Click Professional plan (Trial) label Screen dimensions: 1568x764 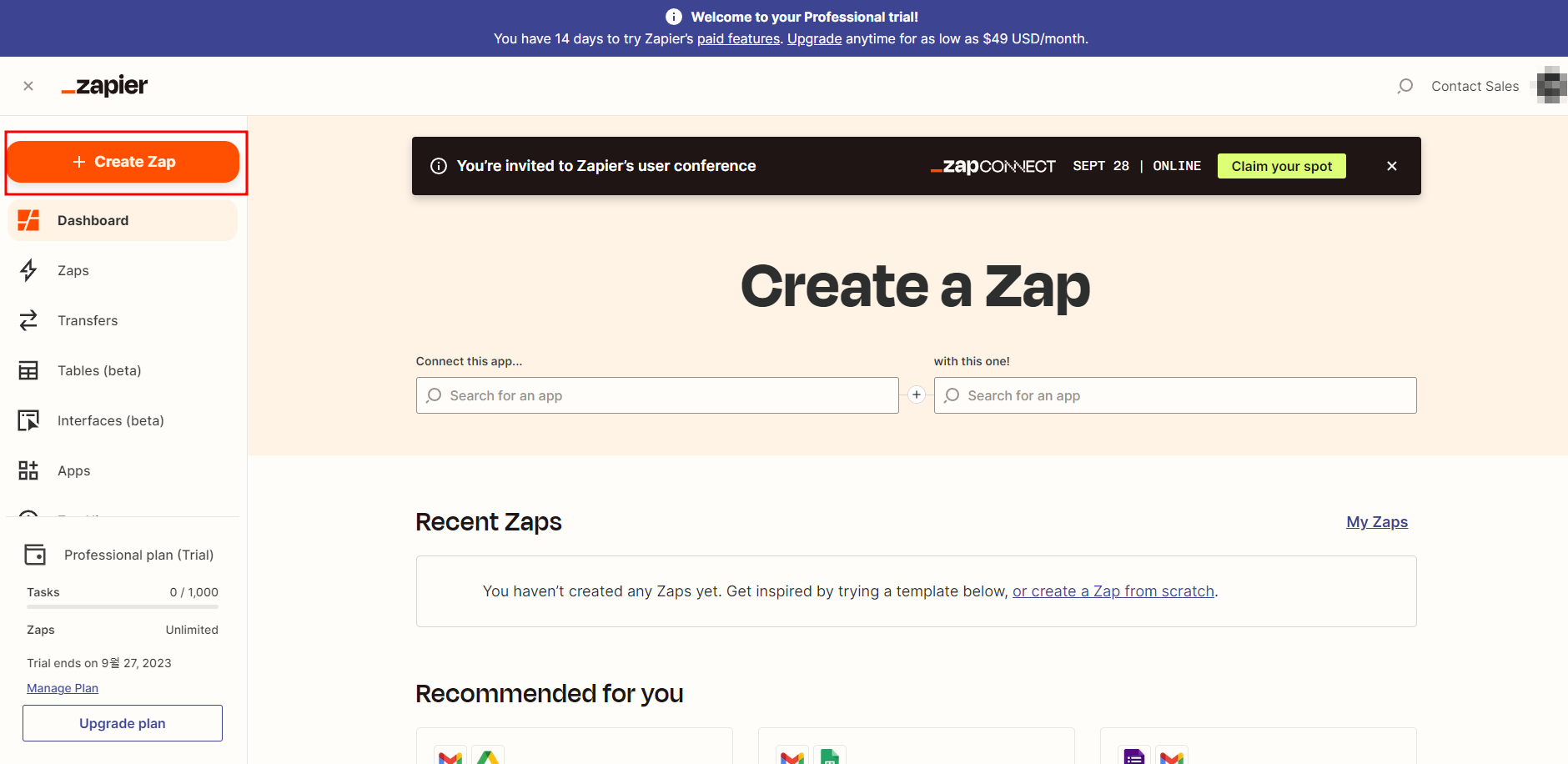tap(139, 555)
